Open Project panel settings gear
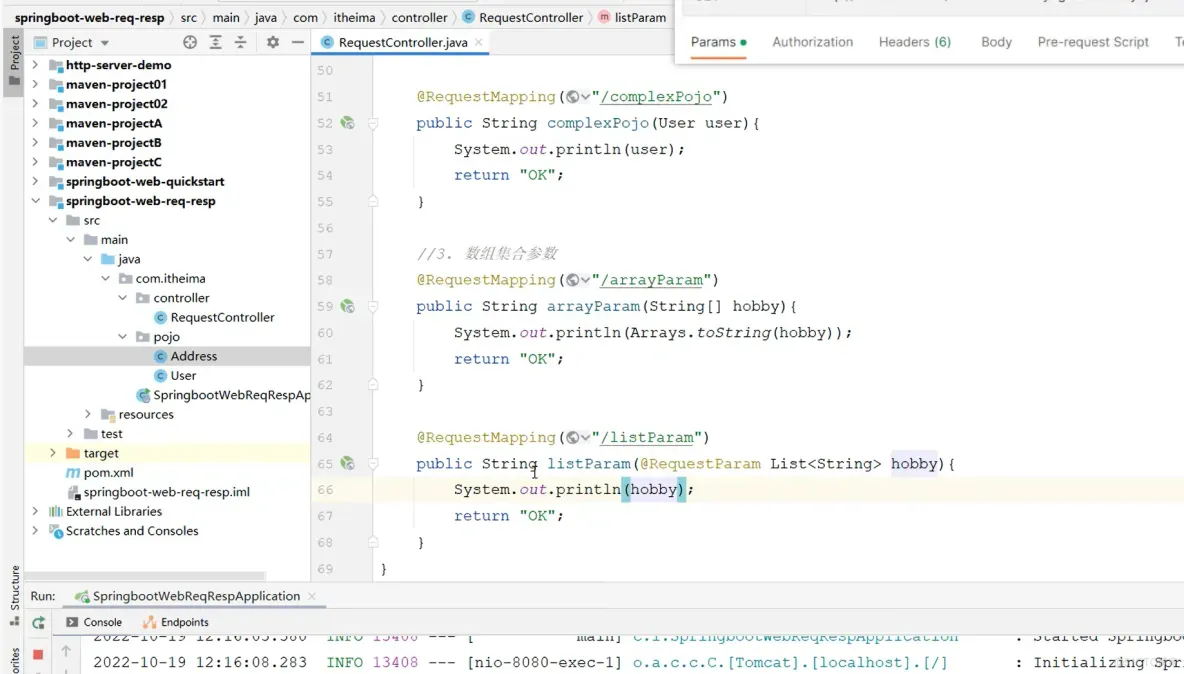Image resolution: width=1184 pixels, height=674 pixels. (x=273, y=42)
